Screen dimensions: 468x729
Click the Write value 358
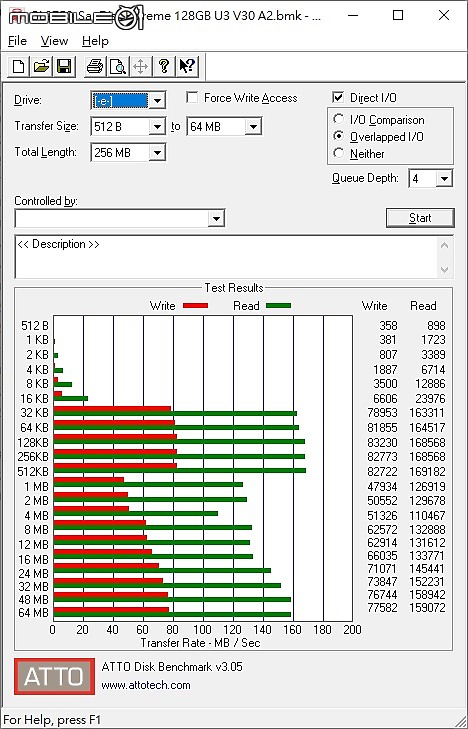(x=388, y=325)
